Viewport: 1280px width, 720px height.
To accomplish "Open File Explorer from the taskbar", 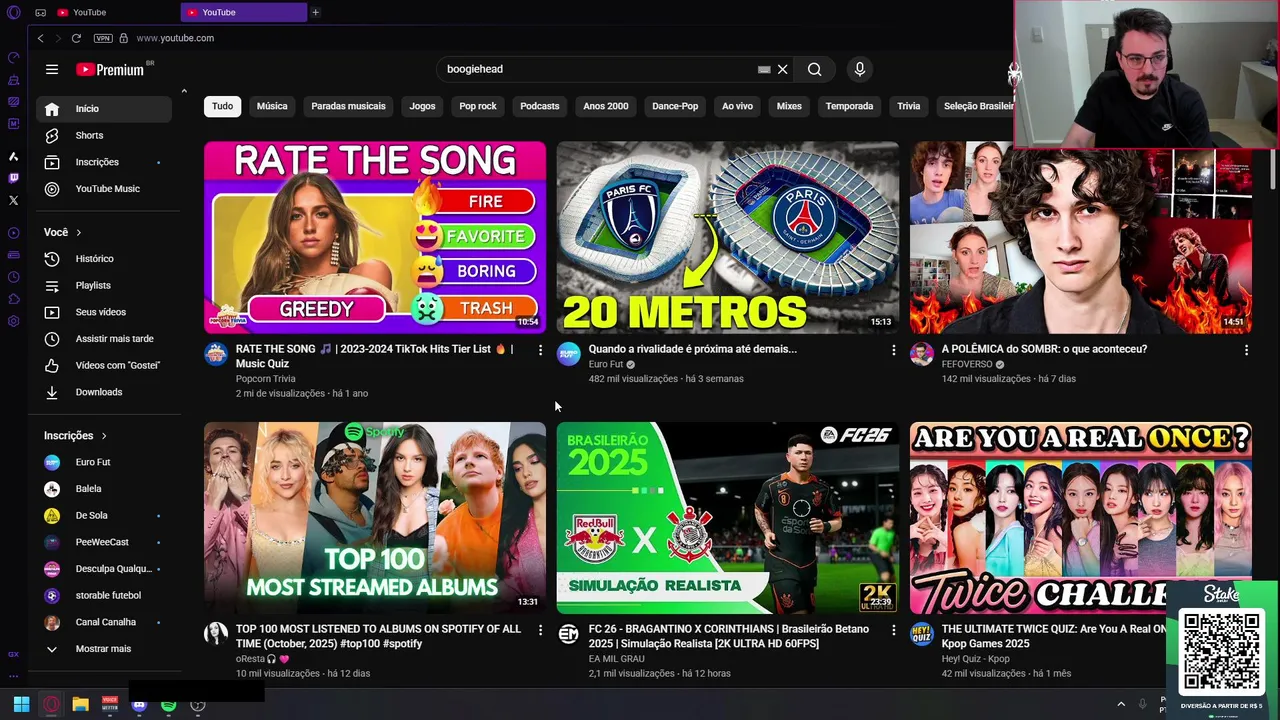I will (x=80, y=704).
